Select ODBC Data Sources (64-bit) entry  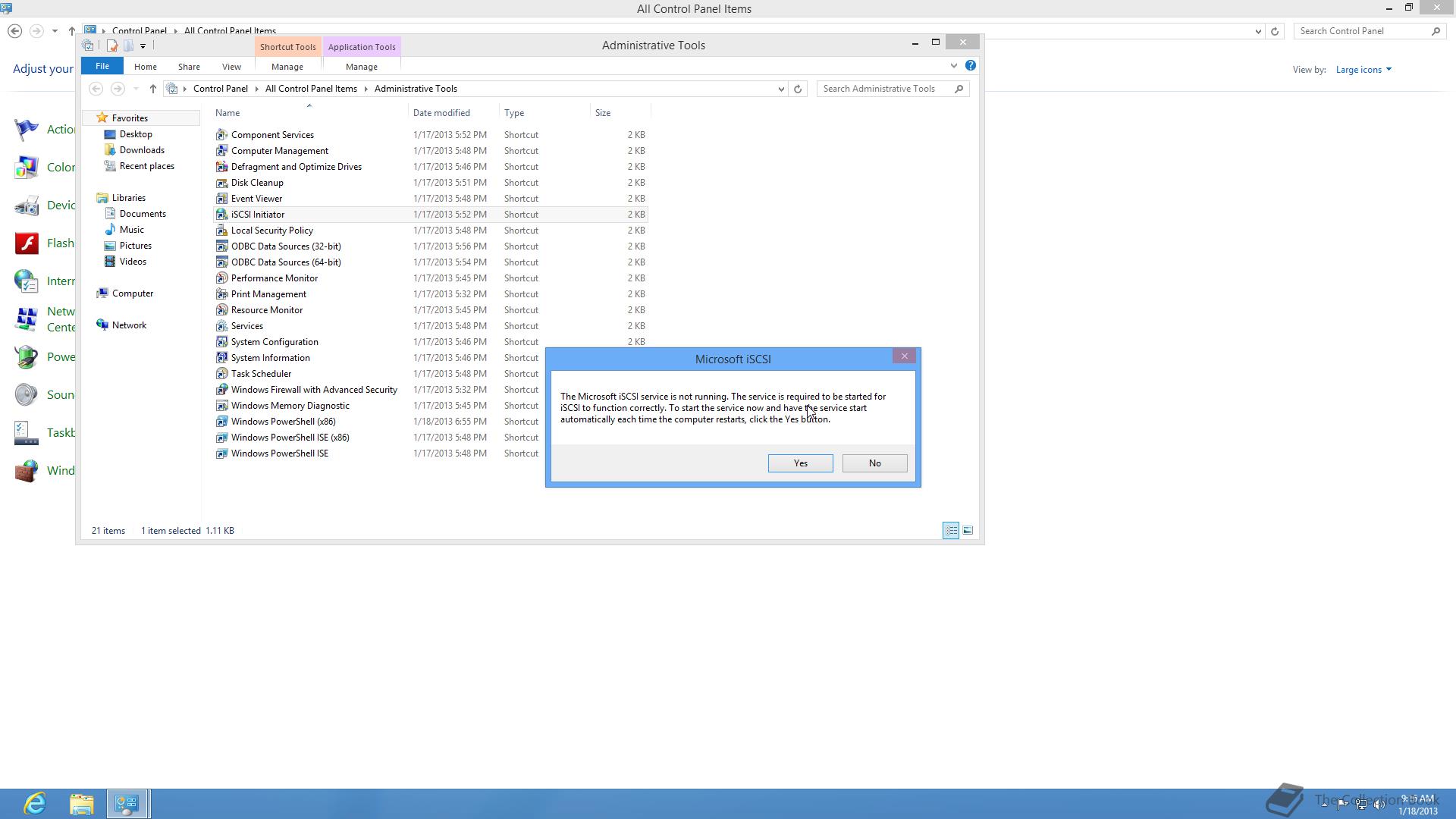[286, 262]
